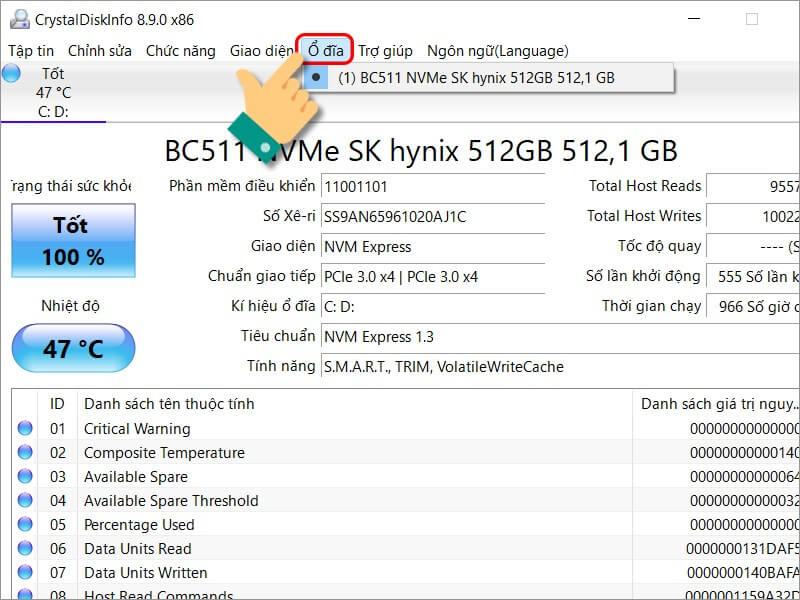Image resolution: width=800 pixels, height=600 pixels.
Task: Select the BC511 NVMe SK hynix disk option
Action: point(475,77)
